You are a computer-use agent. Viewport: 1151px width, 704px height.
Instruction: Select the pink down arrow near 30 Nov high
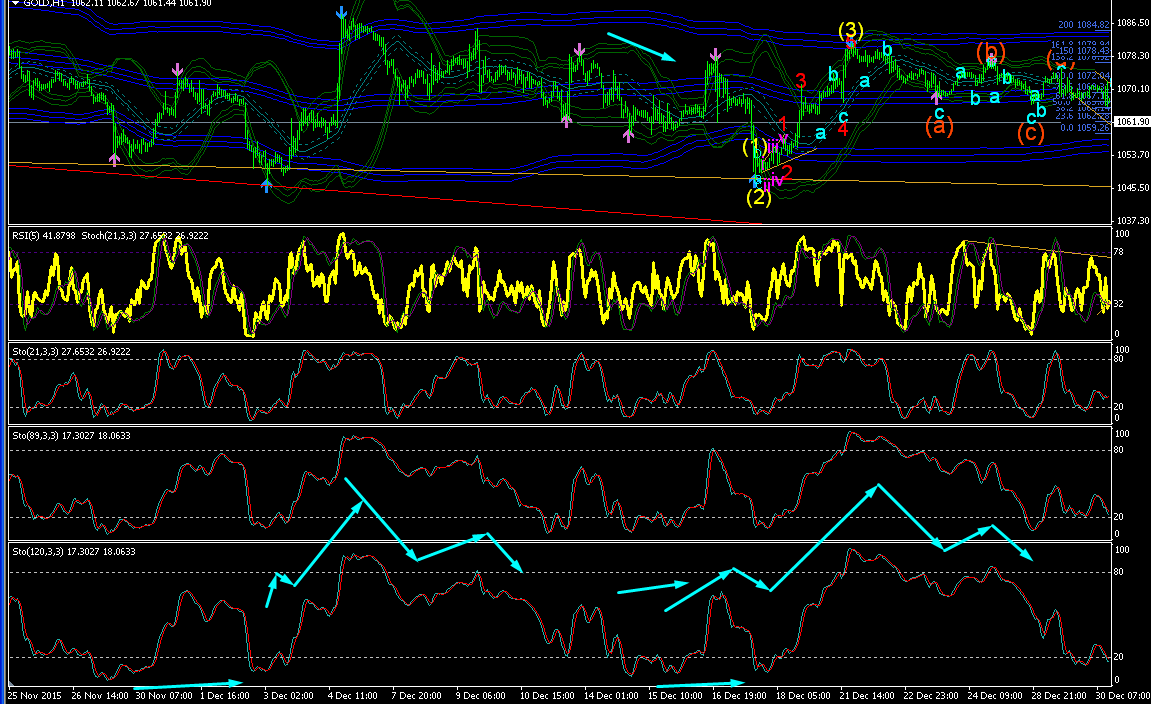tap(178, 70)
